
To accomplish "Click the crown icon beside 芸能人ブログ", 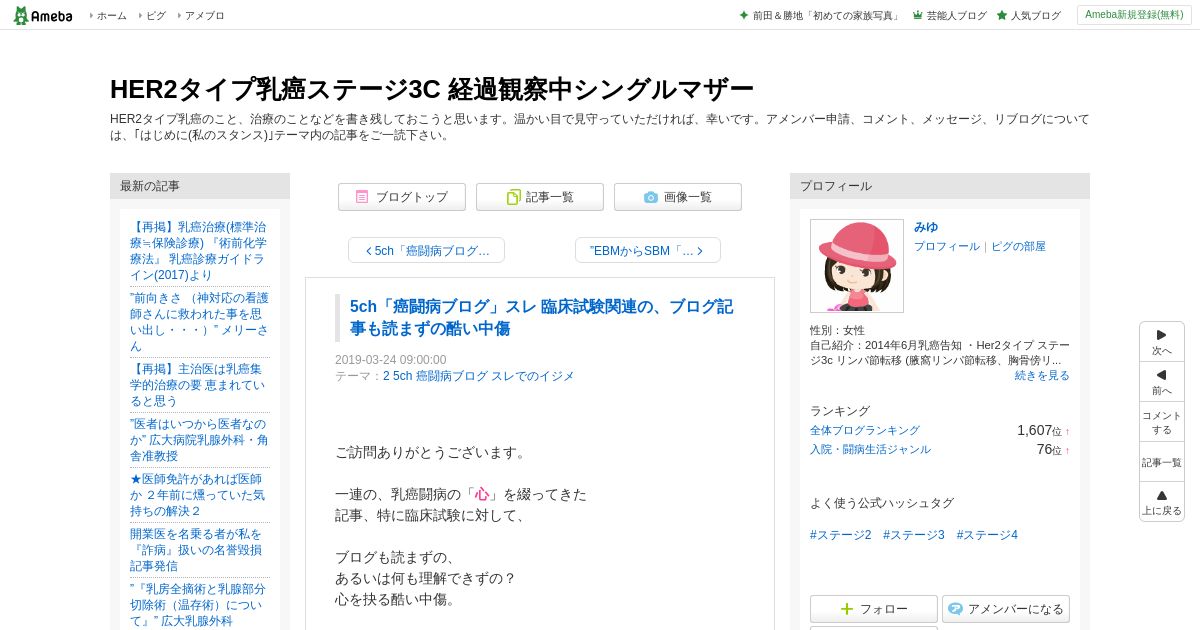I will [x=917, y=15].
